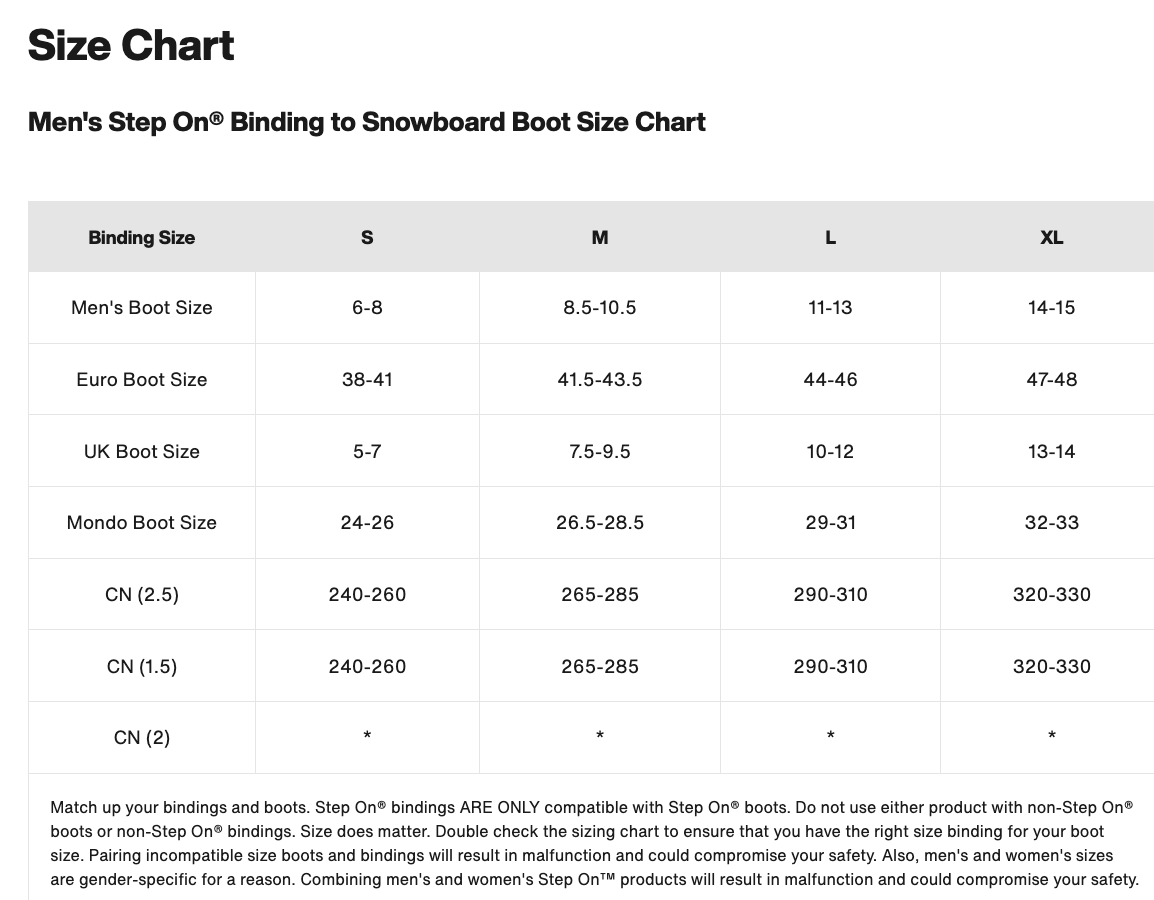
Task: Select the 8.5-10.5 men's boot size cell
Action: [x=599, y=308]
